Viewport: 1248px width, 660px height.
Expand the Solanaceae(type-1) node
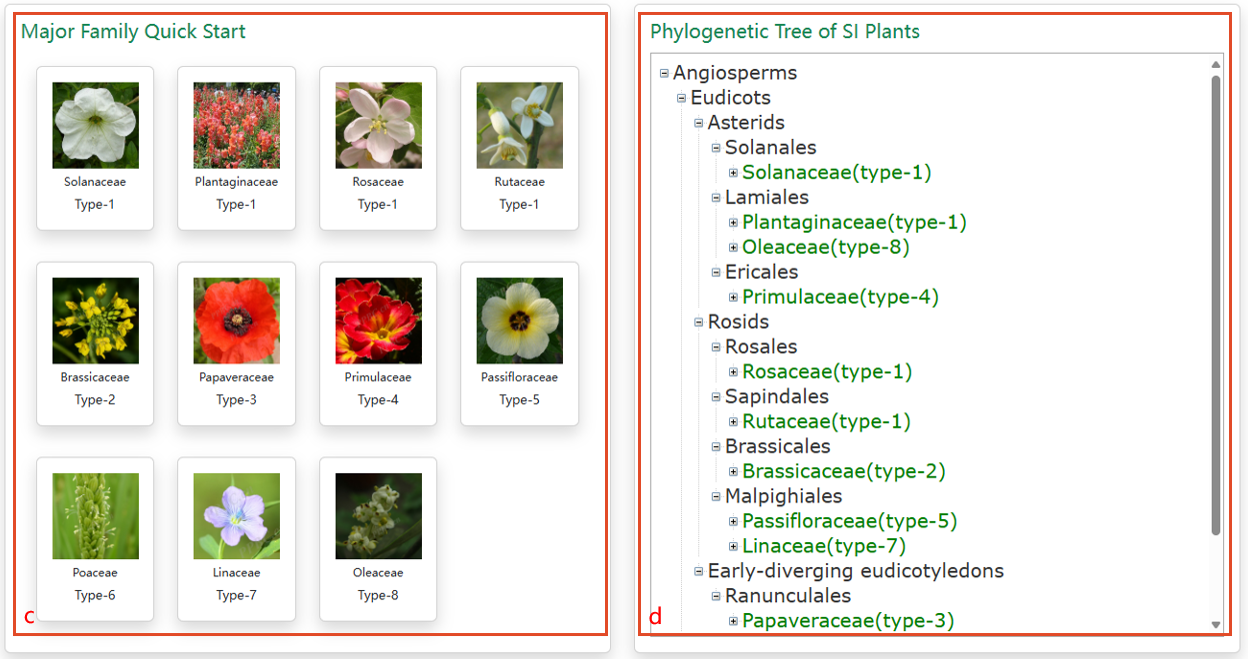click(733, 173)
